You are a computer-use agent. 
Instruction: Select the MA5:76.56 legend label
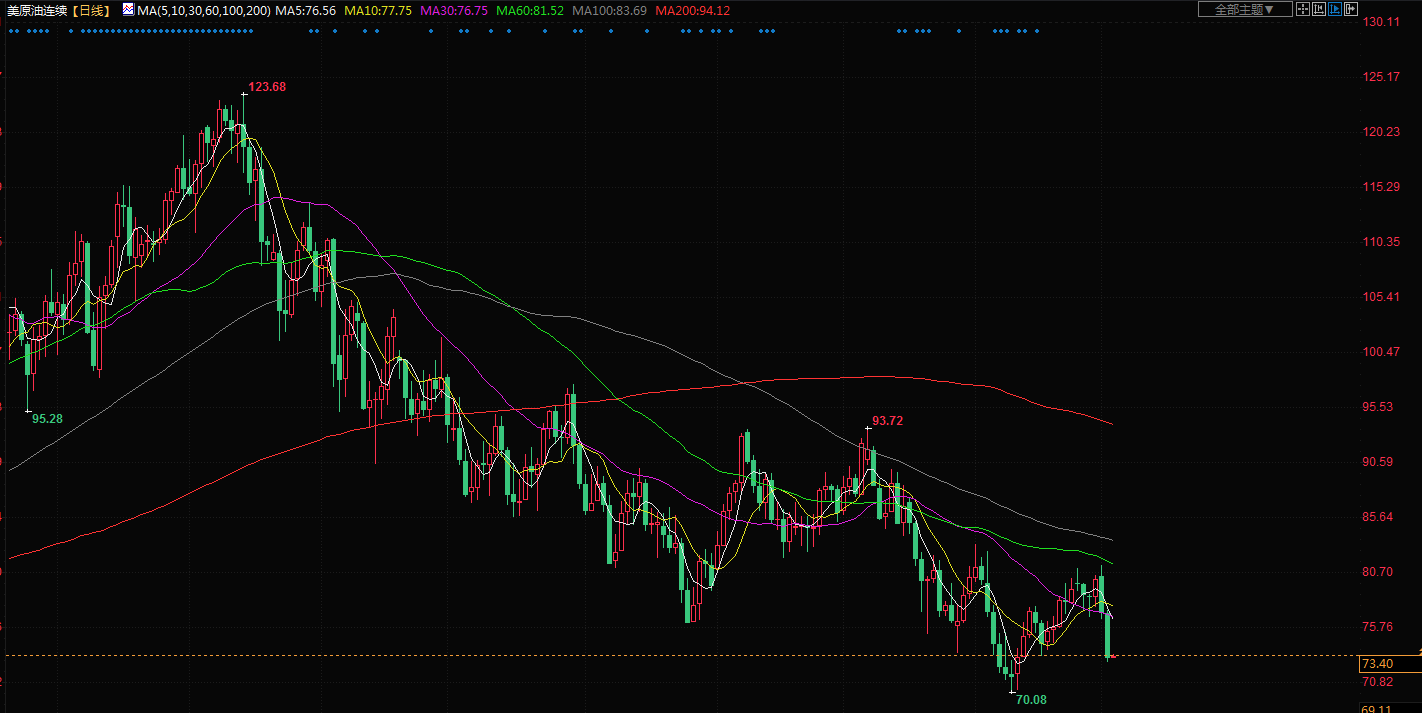click(x=305, y=10)
